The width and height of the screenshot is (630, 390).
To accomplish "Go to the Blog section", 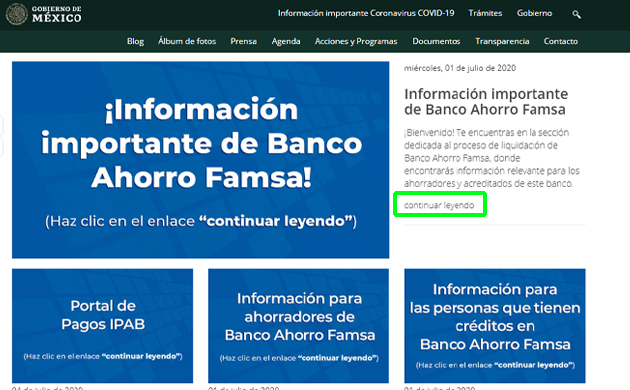I will [x=135, y=41].
